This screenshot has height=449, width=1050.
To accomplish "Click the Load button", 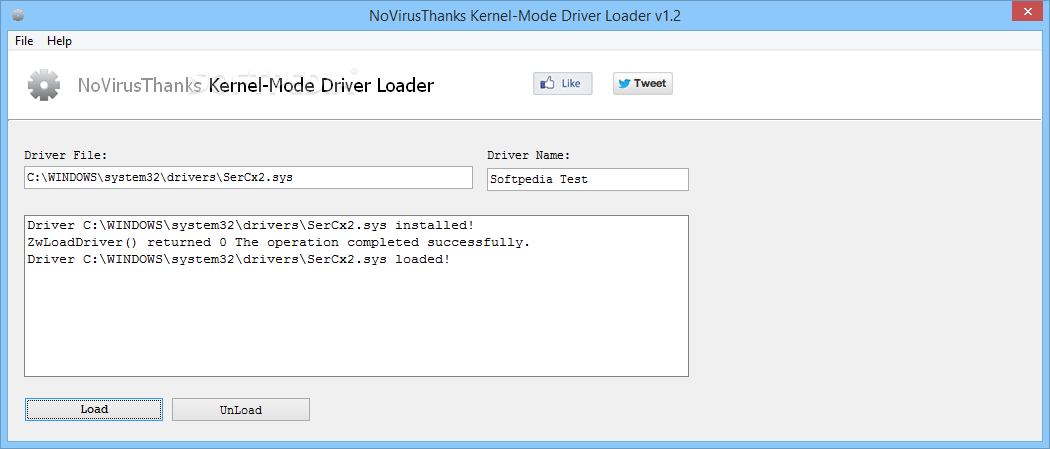I will coord(94,410).
